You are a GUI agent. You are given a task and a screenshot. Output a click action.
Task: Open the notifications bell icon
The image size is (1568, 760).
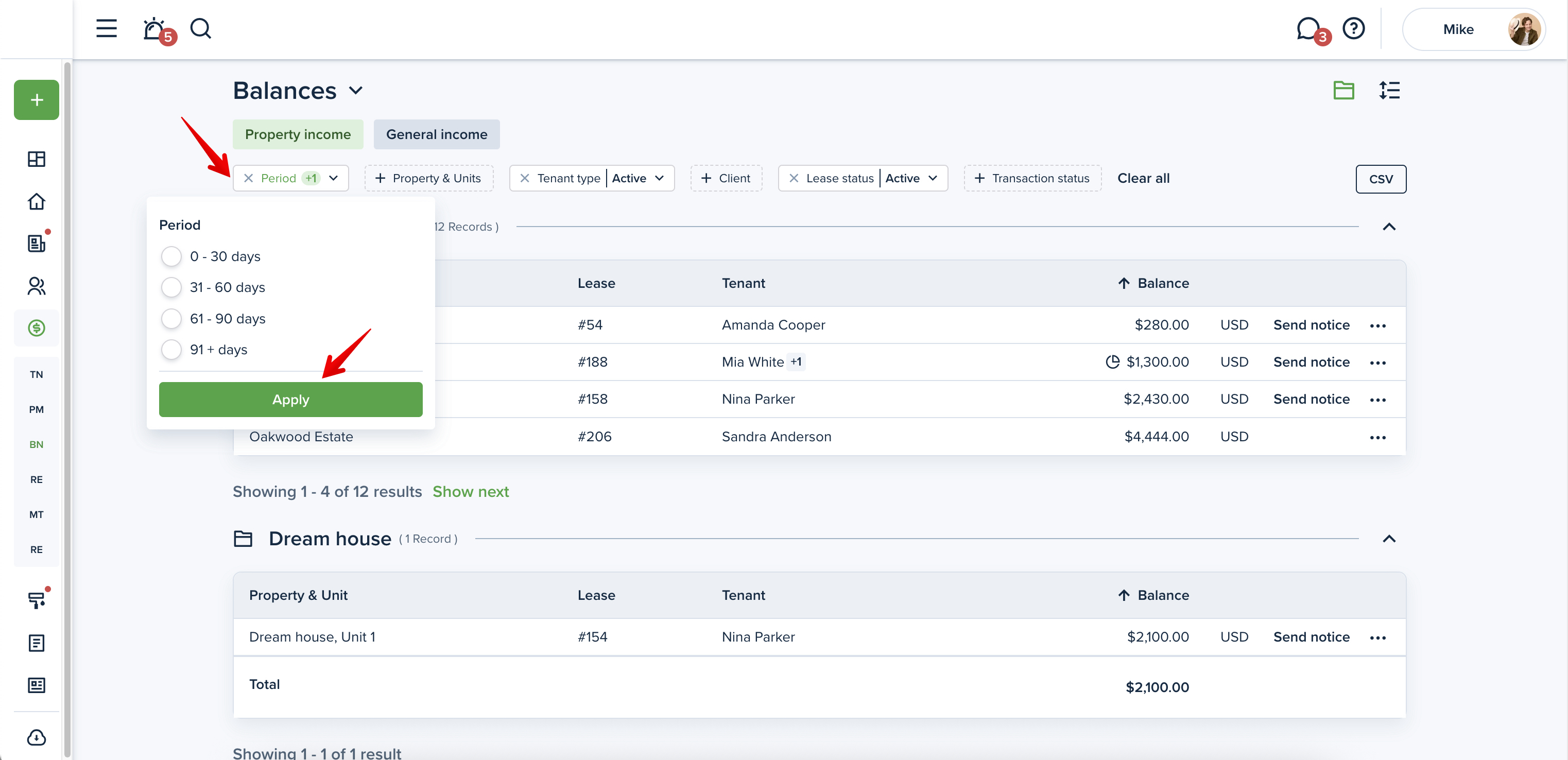click(x=153, y=29)
